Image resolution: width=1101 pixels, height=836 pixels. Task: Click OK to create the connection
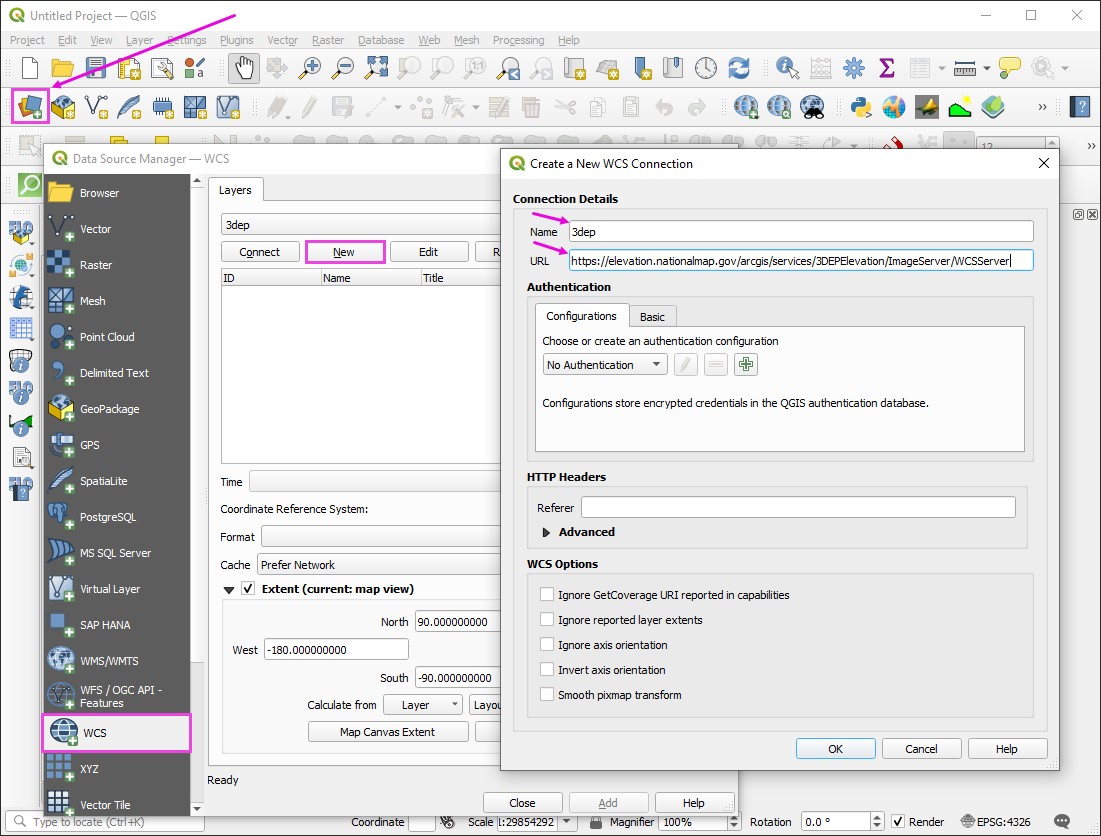pyautogui.click(x=835, y=749)
